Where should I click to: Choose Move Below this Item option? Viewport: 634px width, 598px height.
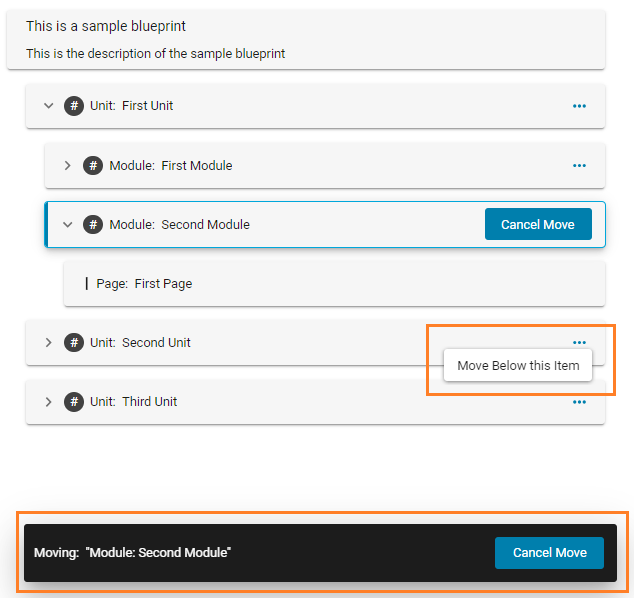[x=518, y=366]
